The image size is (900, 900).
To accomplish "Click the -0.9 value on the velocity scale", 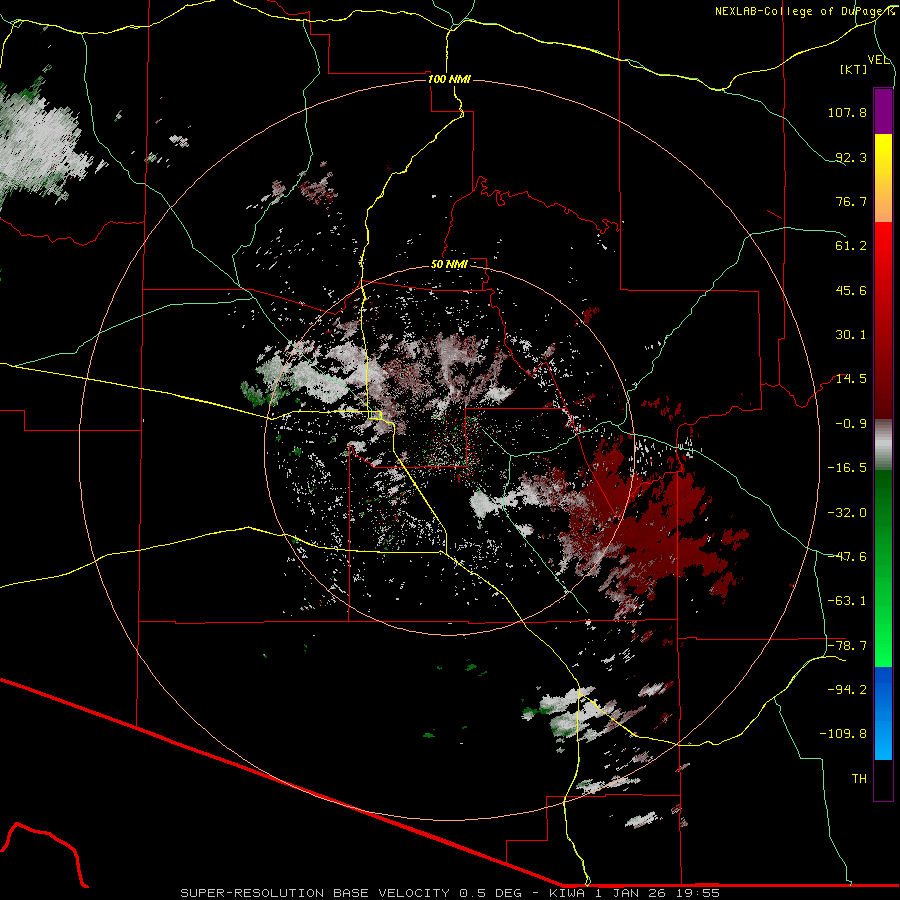I will pos(851,424).
